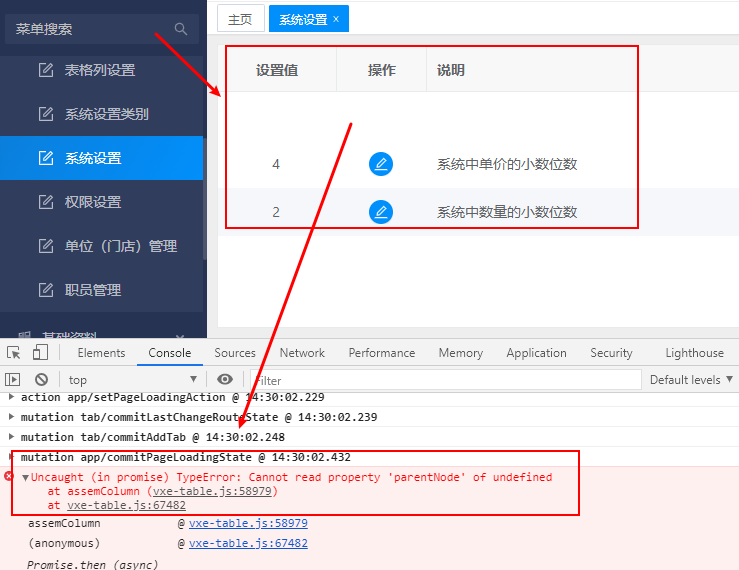Open the Performance panel
The width and height of the screenshot is (739, 570).
click(382, 353)
